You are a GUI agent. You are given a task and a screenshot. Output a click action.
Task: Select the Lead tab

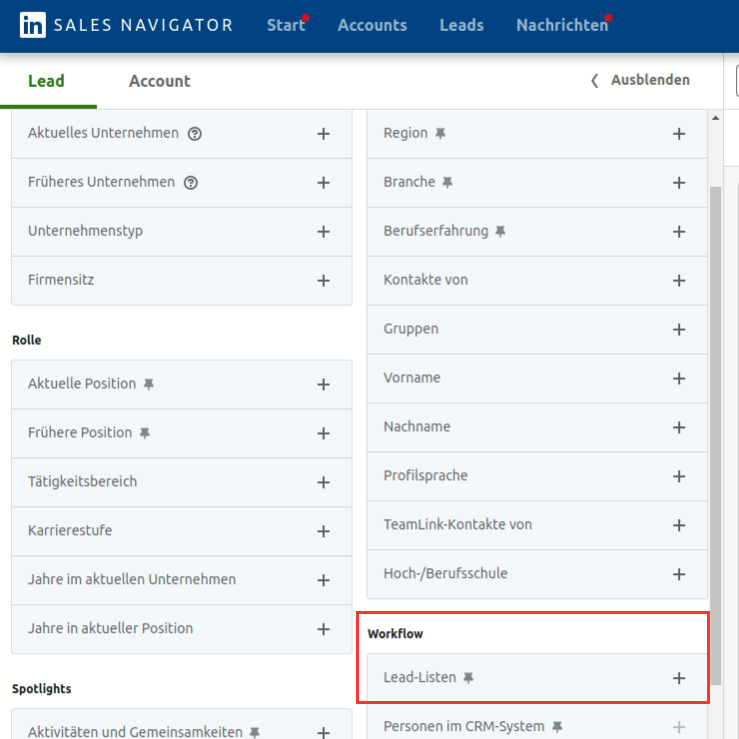point(46,81)
